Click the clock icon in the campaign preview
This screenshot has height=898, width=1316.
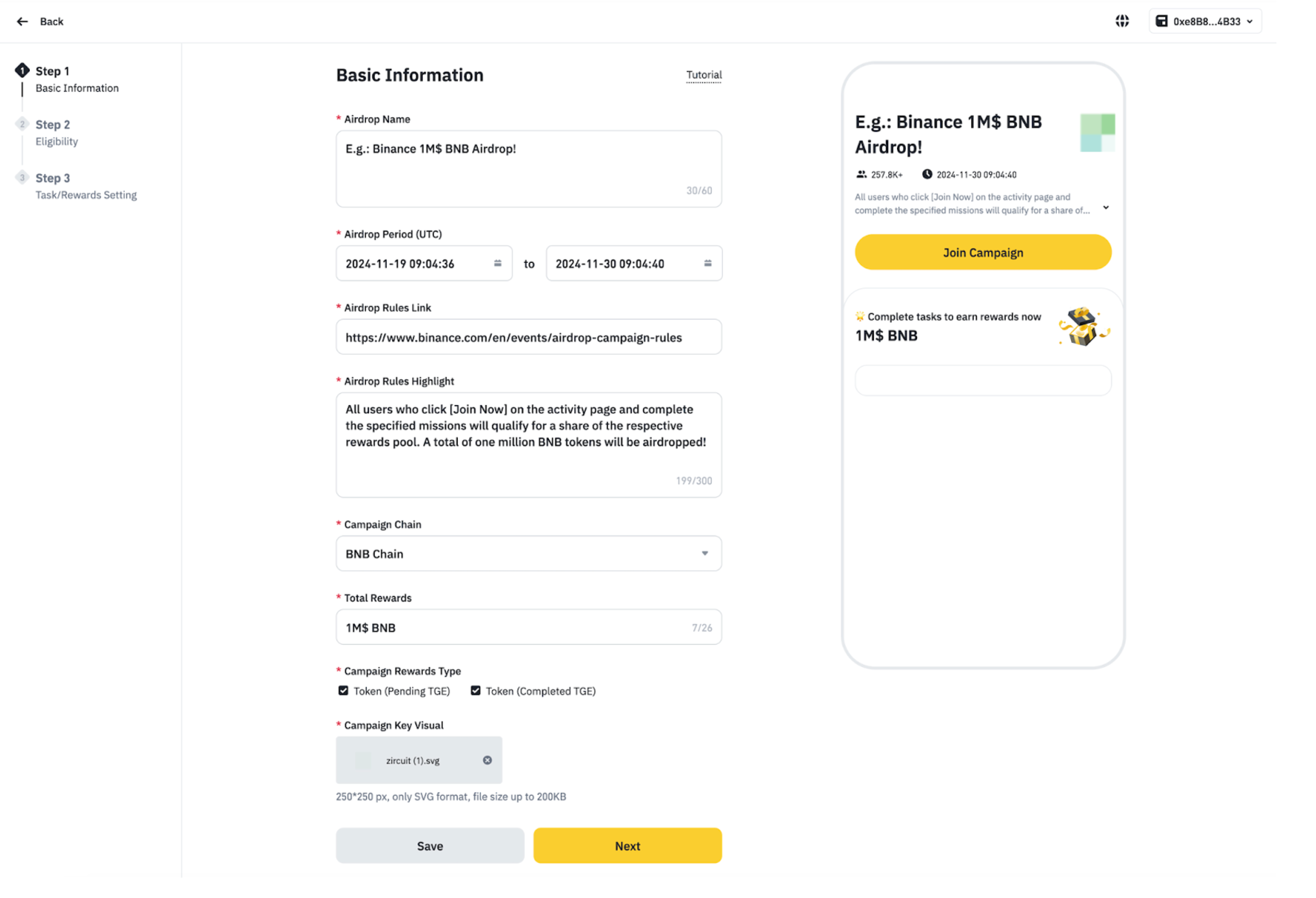point(928,174)
